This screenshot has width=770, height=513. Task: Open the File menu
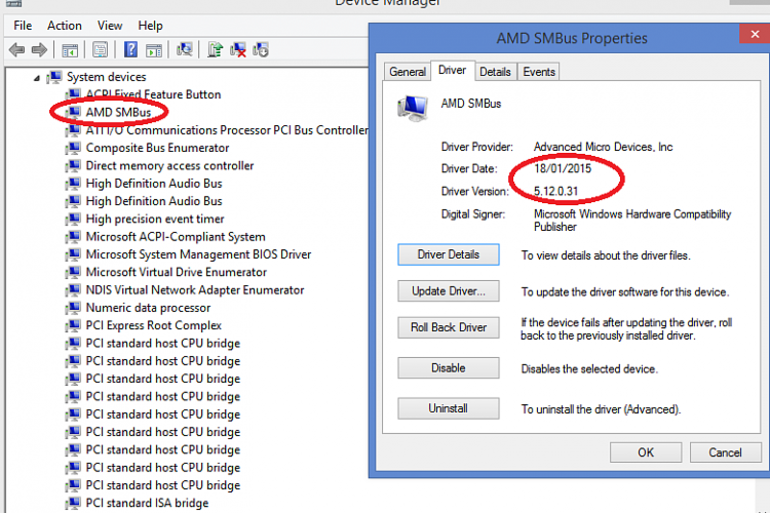pyautogui.click(x=23, y=25)
